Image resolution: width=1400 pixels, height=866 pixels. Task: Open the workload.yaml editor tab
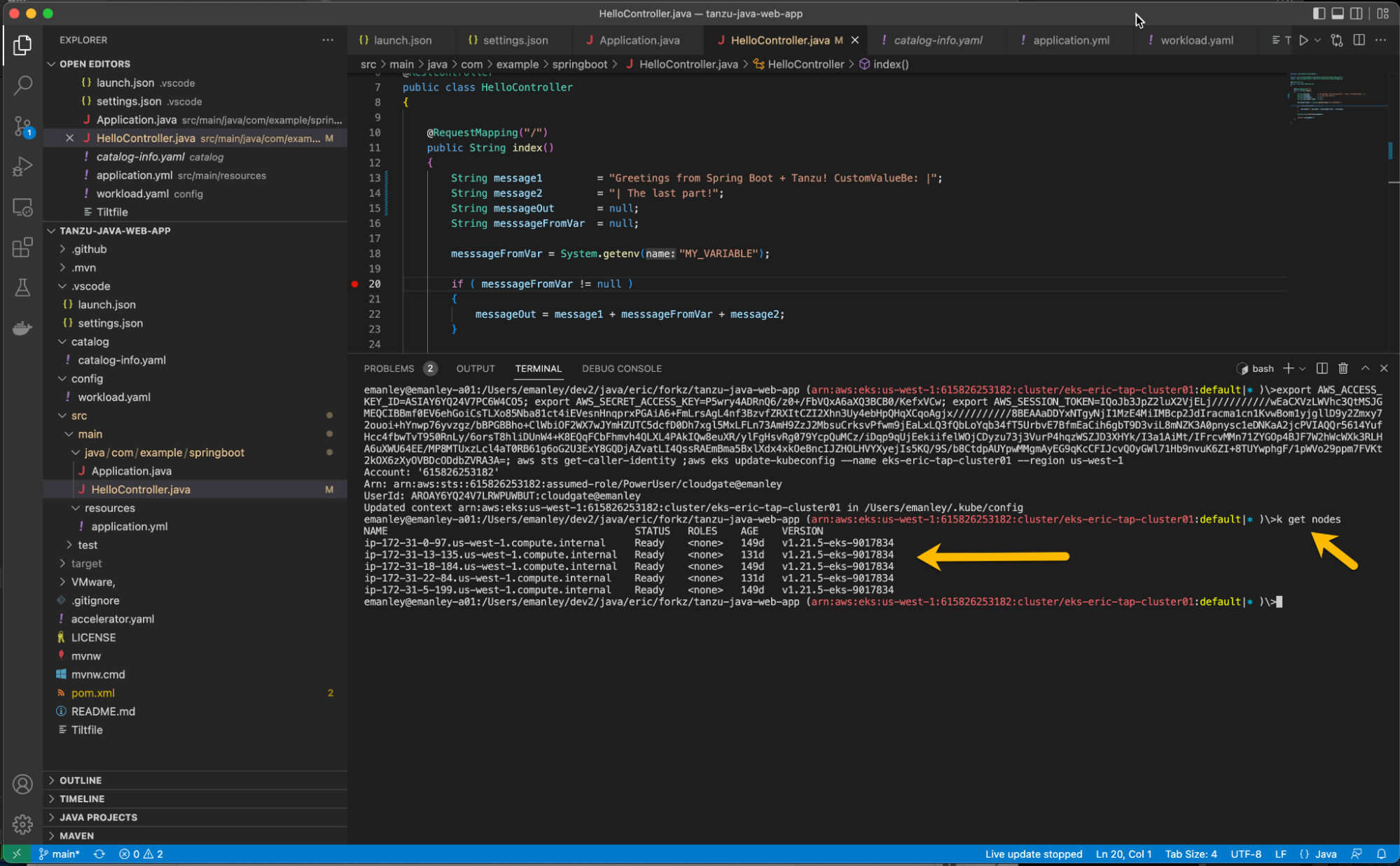[x=1196, y=40]
